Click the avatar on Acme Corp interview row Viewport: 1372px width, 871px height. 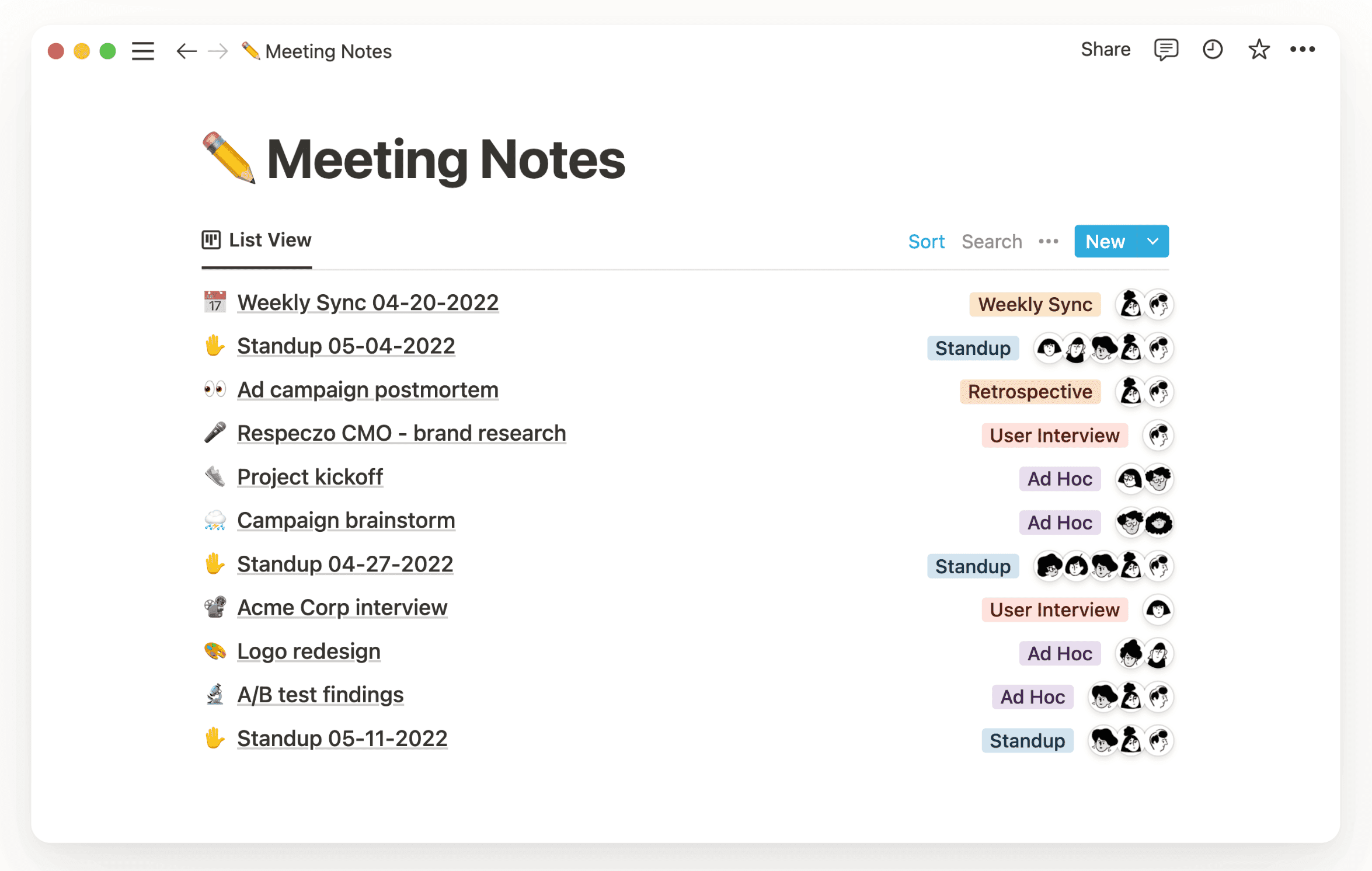coord(1158,609)
